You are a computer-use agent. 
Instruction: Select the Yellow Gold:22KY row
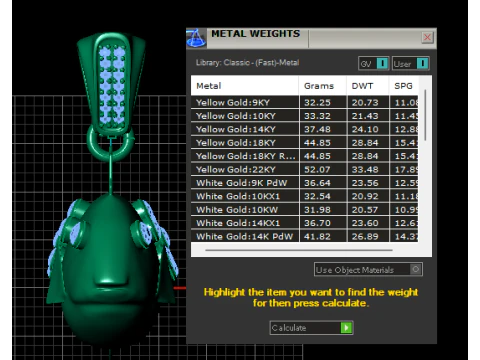coord(304,169)
